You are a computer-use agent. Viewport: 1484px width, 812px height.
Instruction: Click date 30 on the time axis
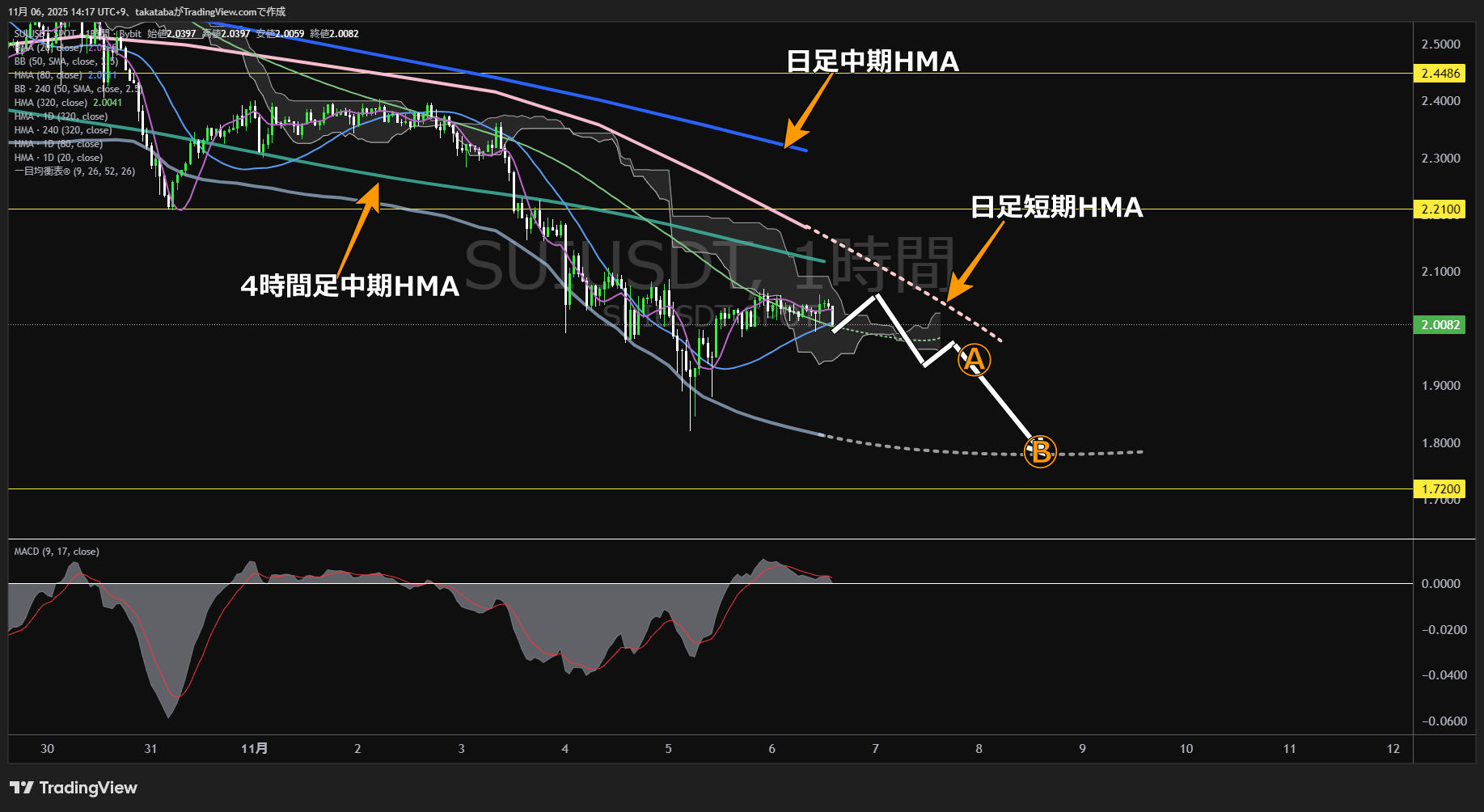point(47,749)
